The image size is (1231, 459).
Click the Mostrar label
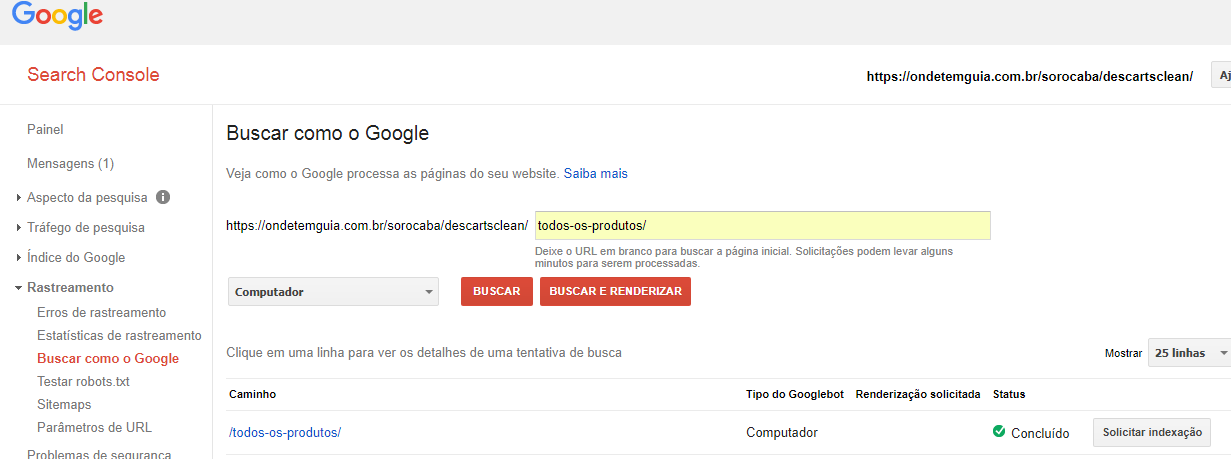coord(1123,353)
